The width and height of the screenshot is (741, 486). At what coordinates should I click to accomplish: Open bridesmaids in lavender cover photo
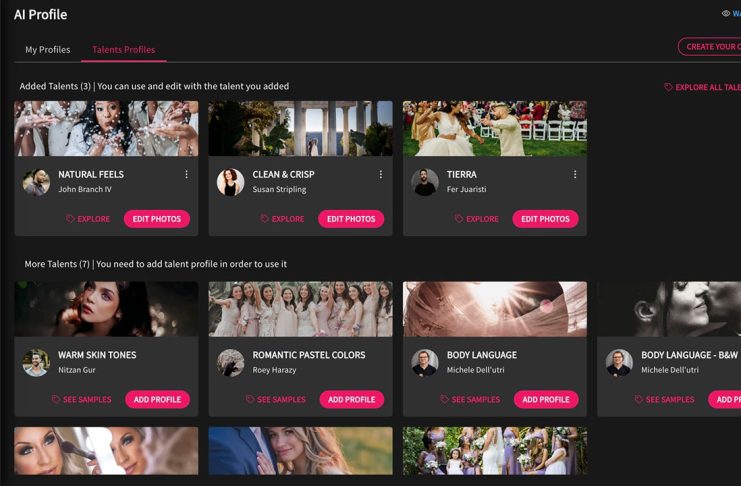(495, 451)
